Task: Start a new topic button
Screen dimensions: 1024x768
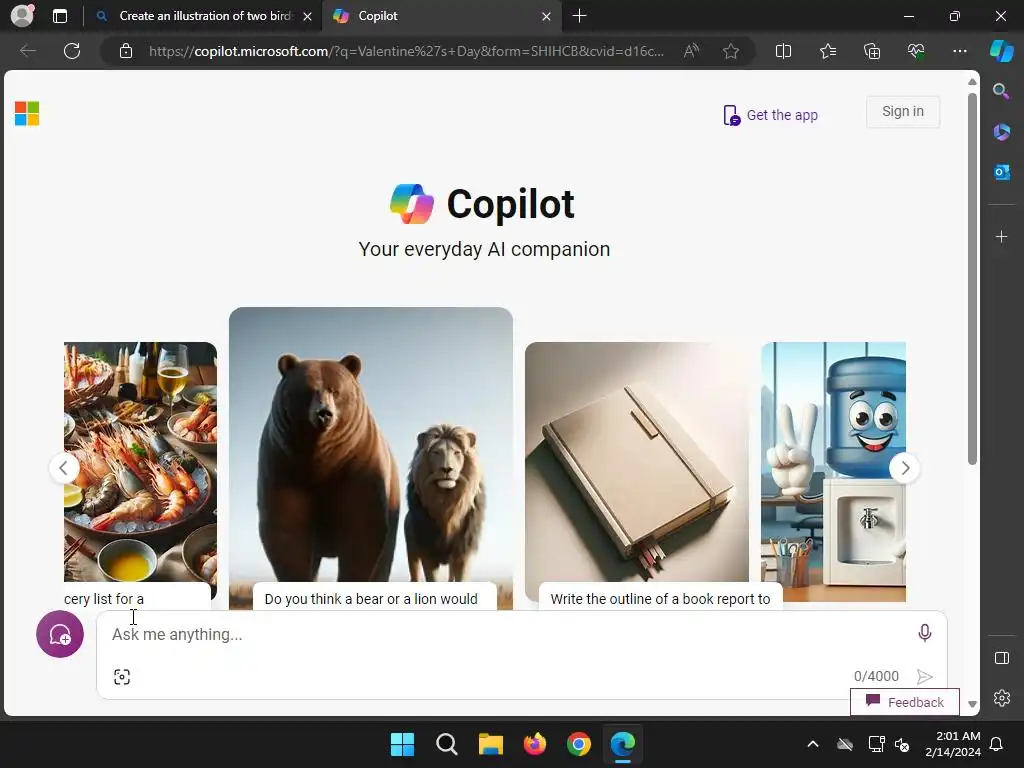Action: coord(59,634)
